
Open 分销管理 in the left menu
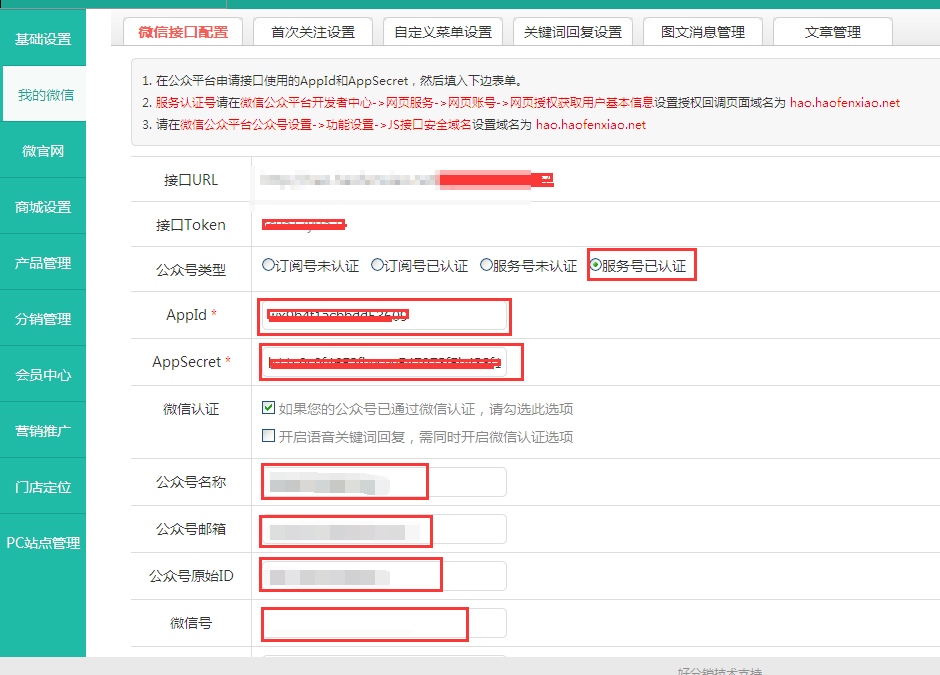(x=43, y=319)
